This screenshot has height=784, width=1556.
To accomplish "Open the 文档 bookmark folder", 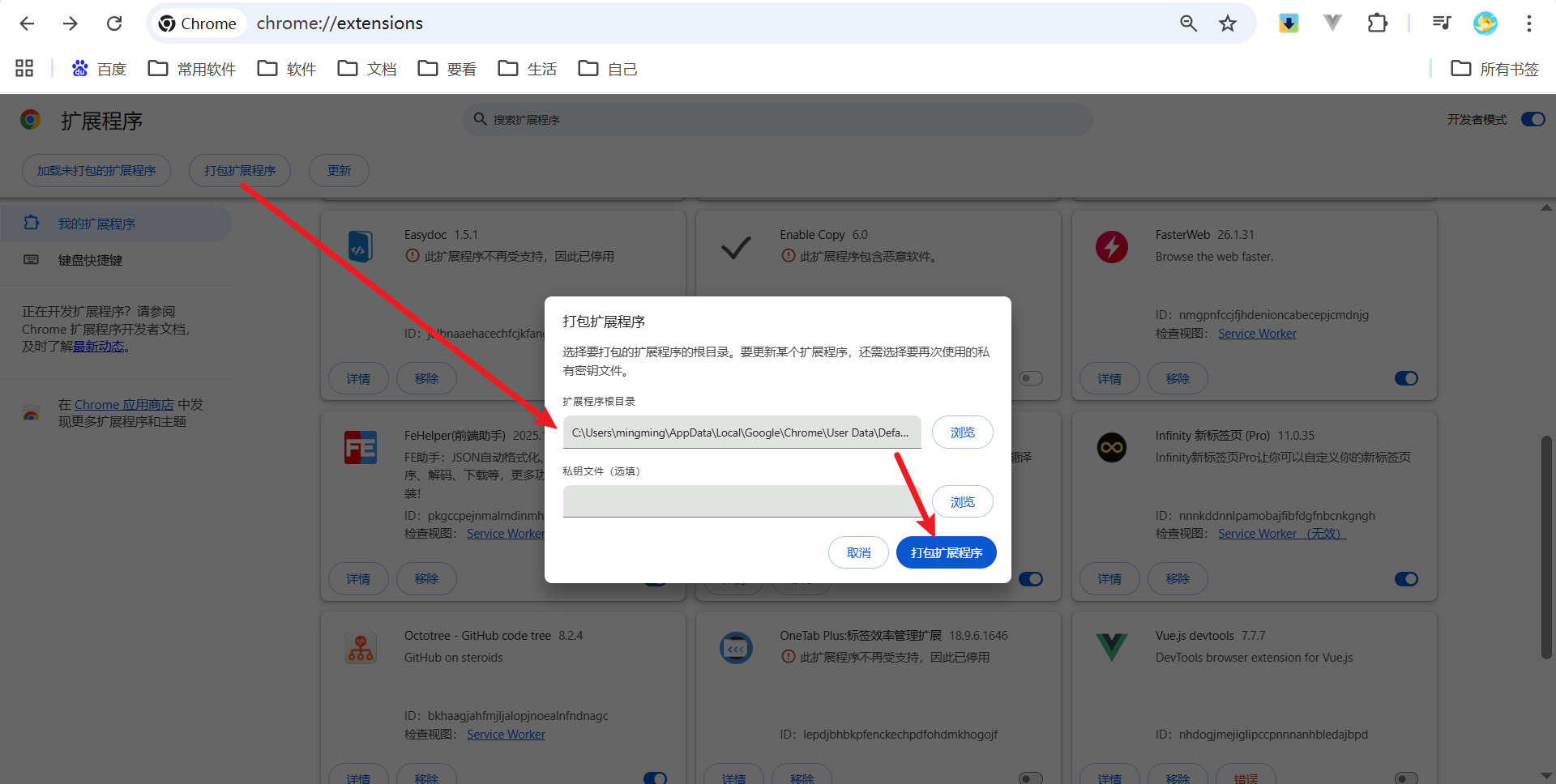I will (367, 69).
